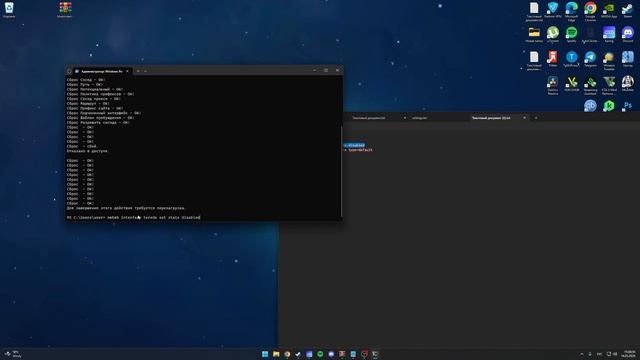Launch Discord from the desktop
640x360 pixels.
(x=627, y=34)
